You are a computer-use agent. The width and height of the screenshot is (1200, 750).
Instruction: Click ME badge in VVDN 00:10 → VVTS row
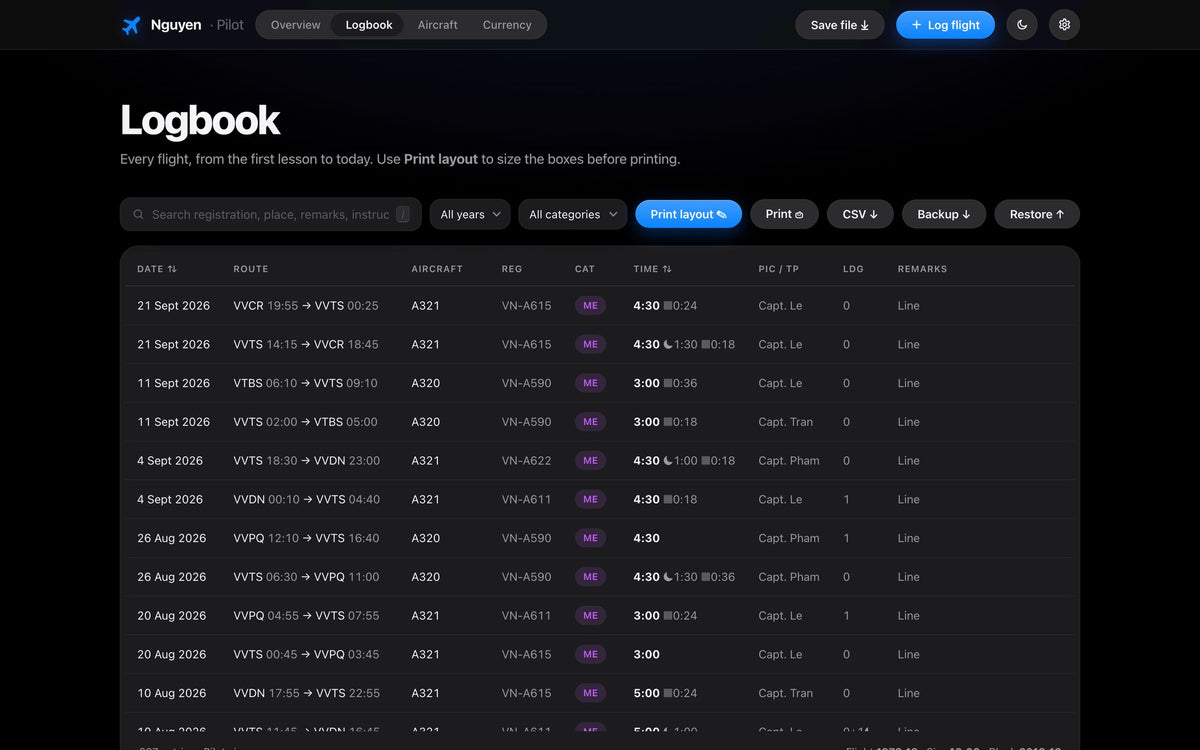tap(590, 499)
